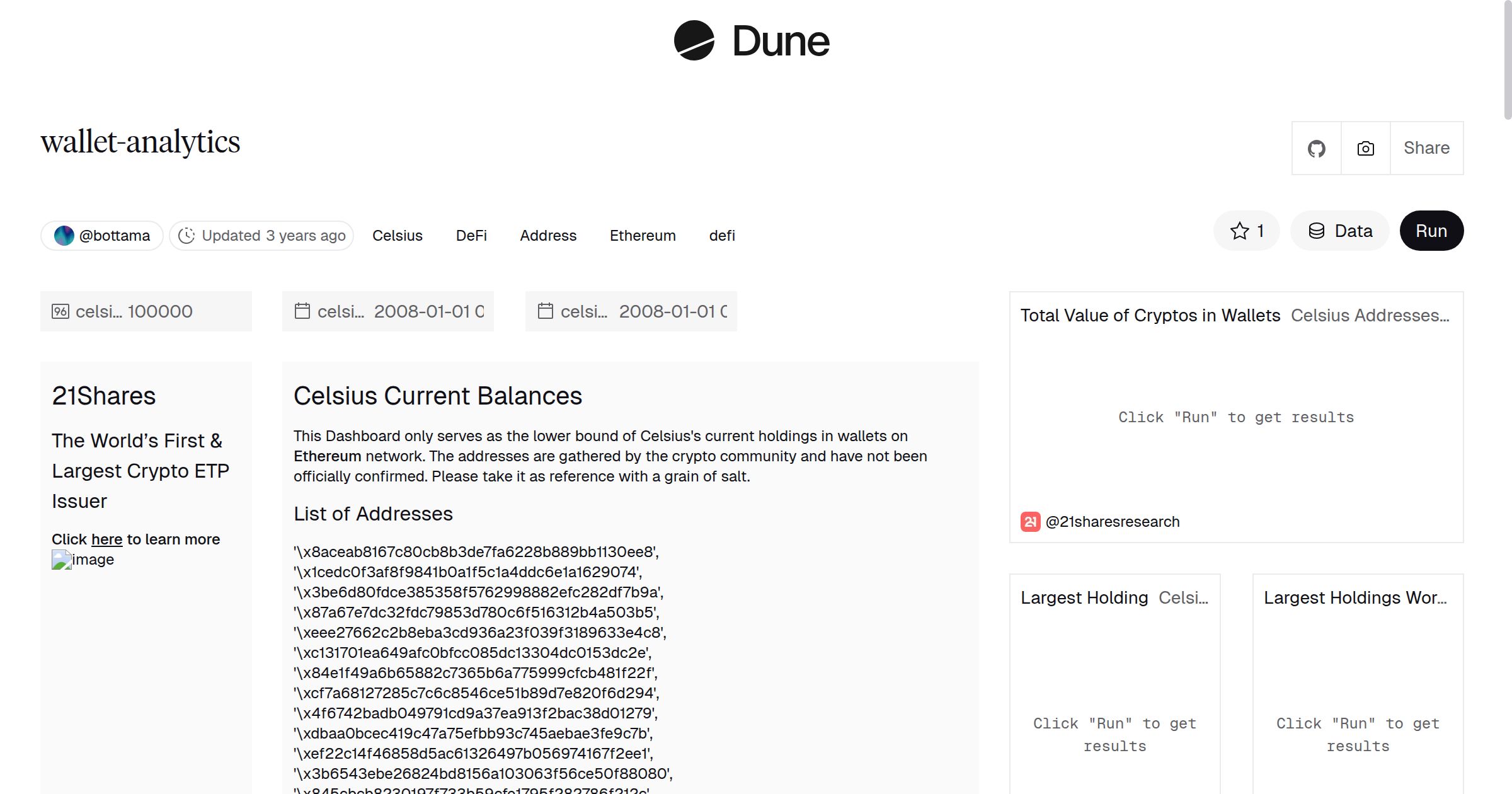1512x794 pixels.
Task: Open the GitHub icon in the header
Action: [1316, 147]
